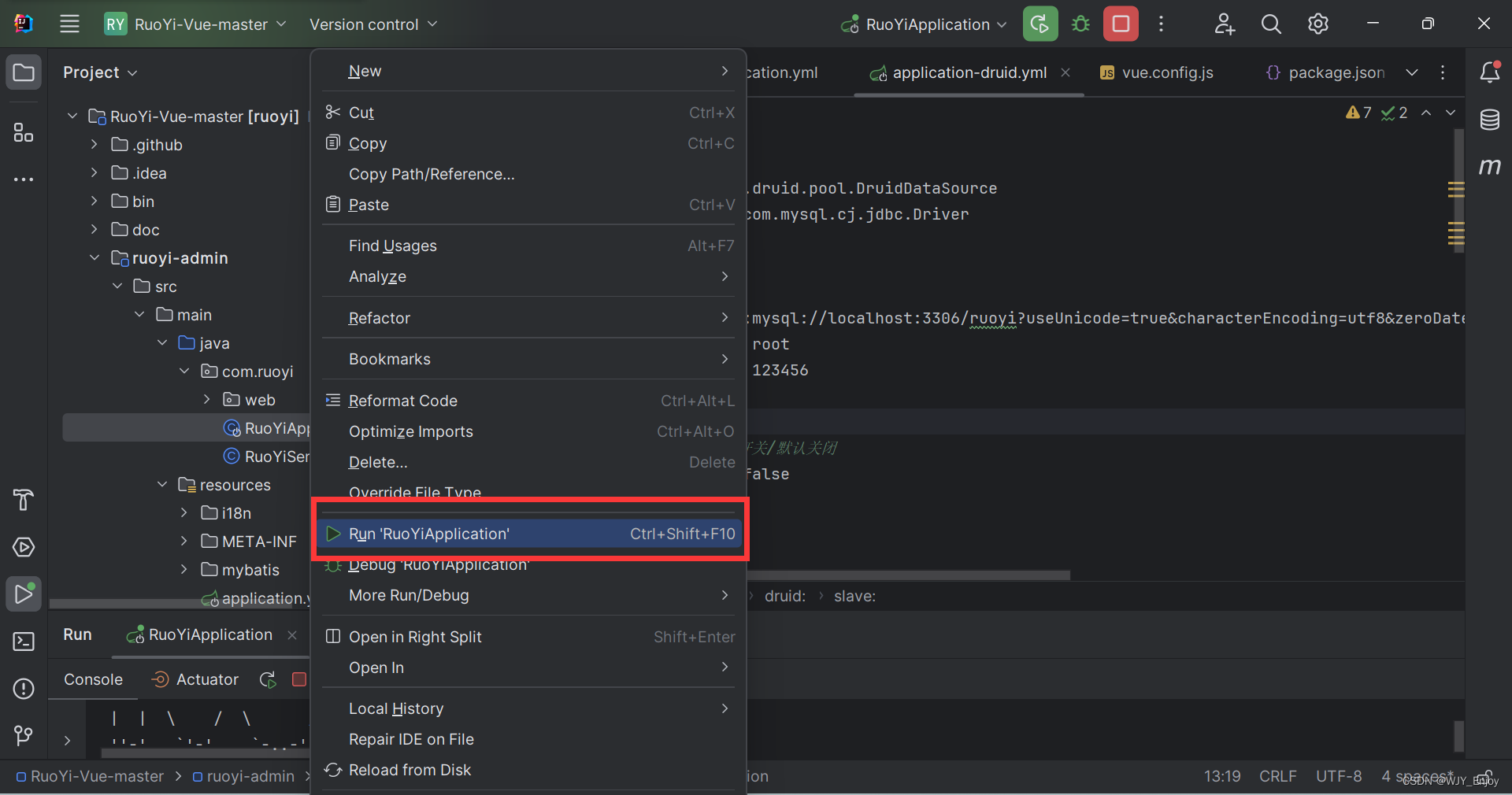
Task: Select RuoYiSer class file in tree
Action: point(267,457)
